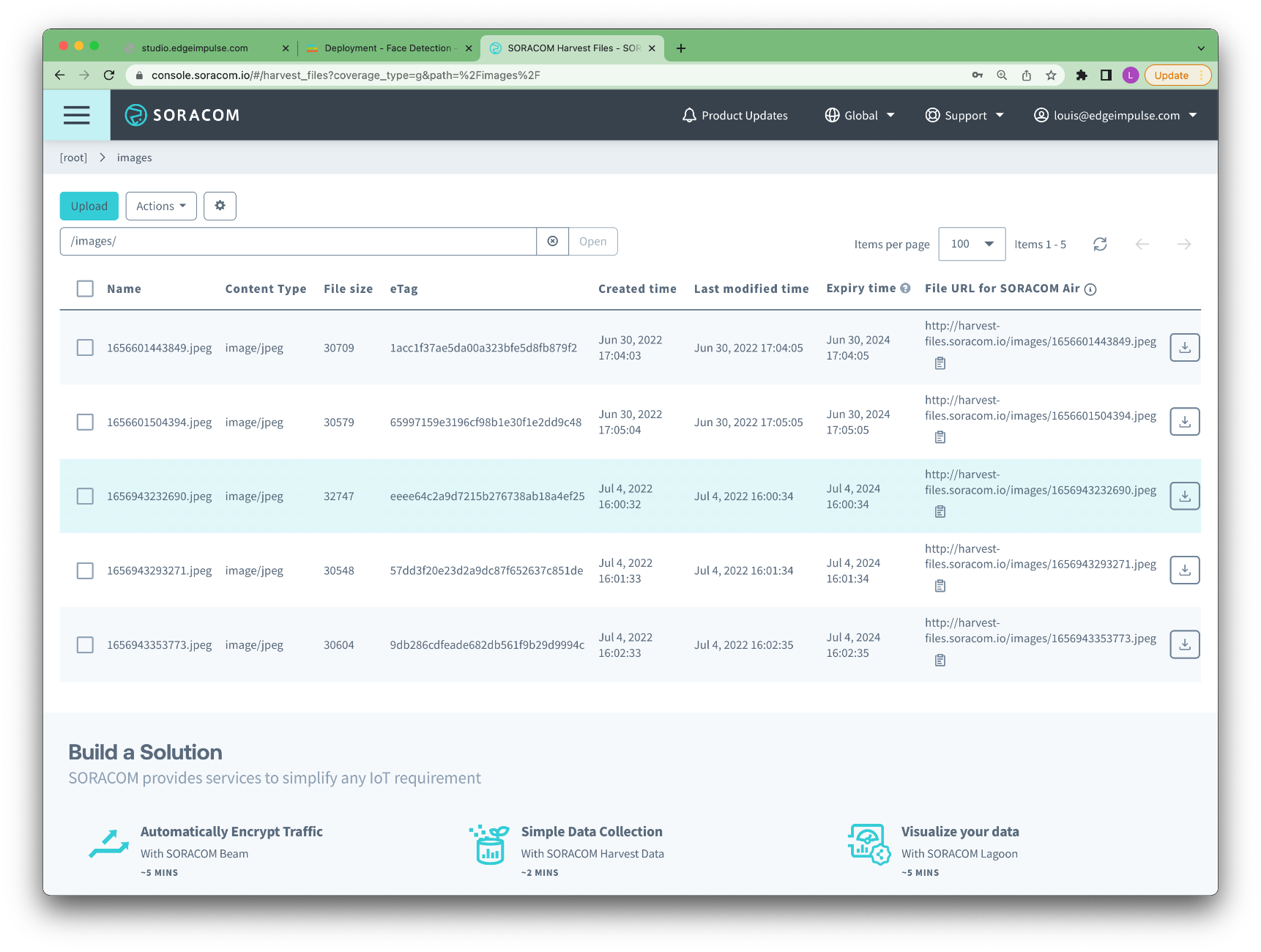Show Expiry time help tooltip

pyautogui.click(x=905, y=288)
